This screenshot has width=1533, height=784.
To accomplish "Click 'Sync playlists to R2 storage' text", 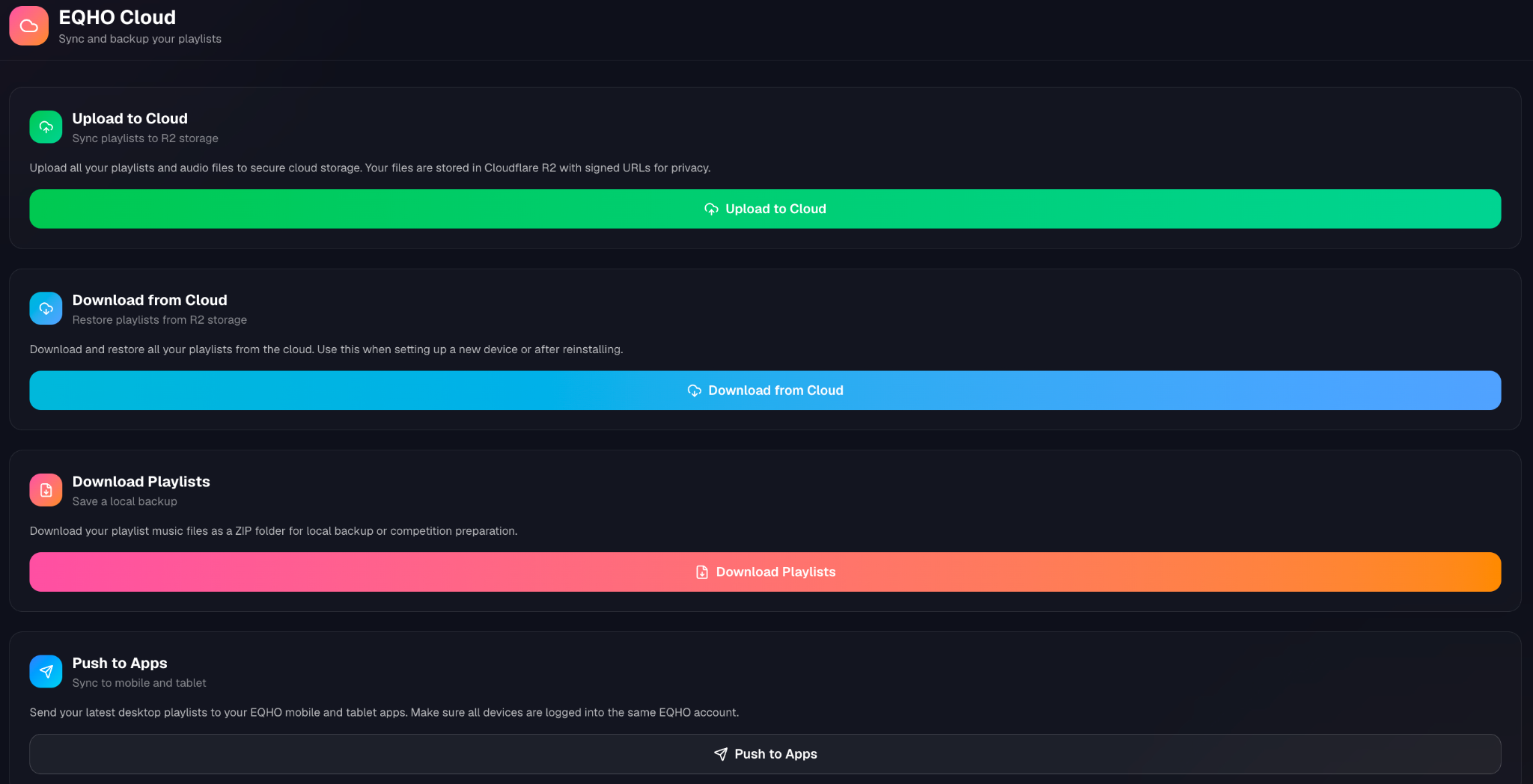I will 145,138.
